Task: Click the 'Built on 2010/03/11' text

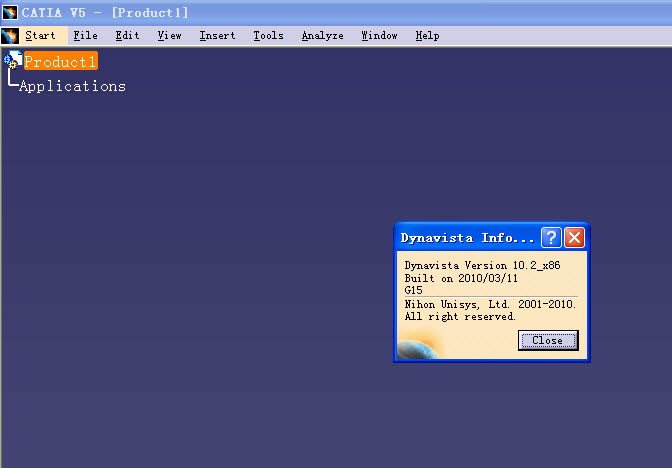Action: (461, 278)
